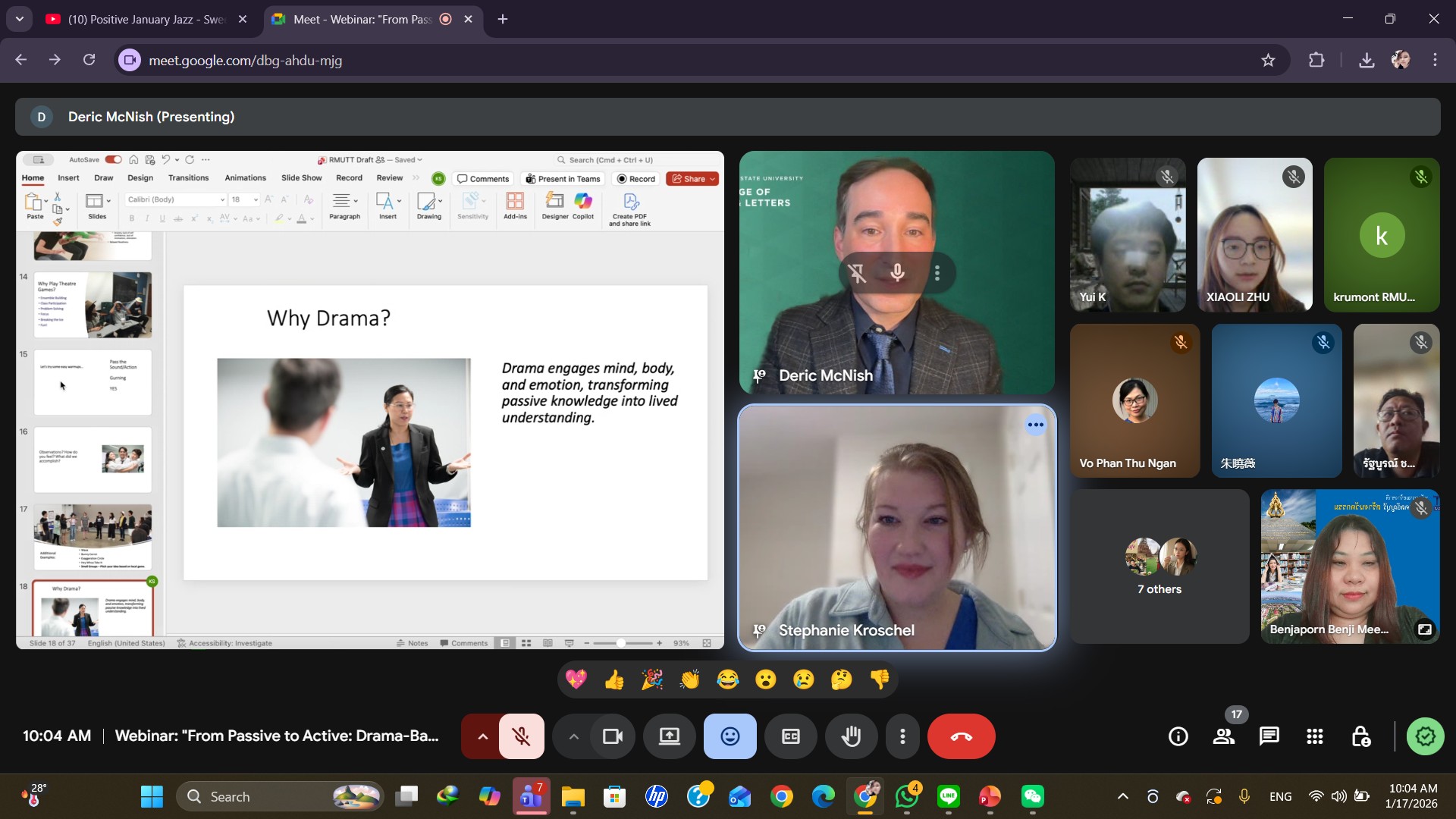
Task: Click the share screen icon
Action: [669, 736]
